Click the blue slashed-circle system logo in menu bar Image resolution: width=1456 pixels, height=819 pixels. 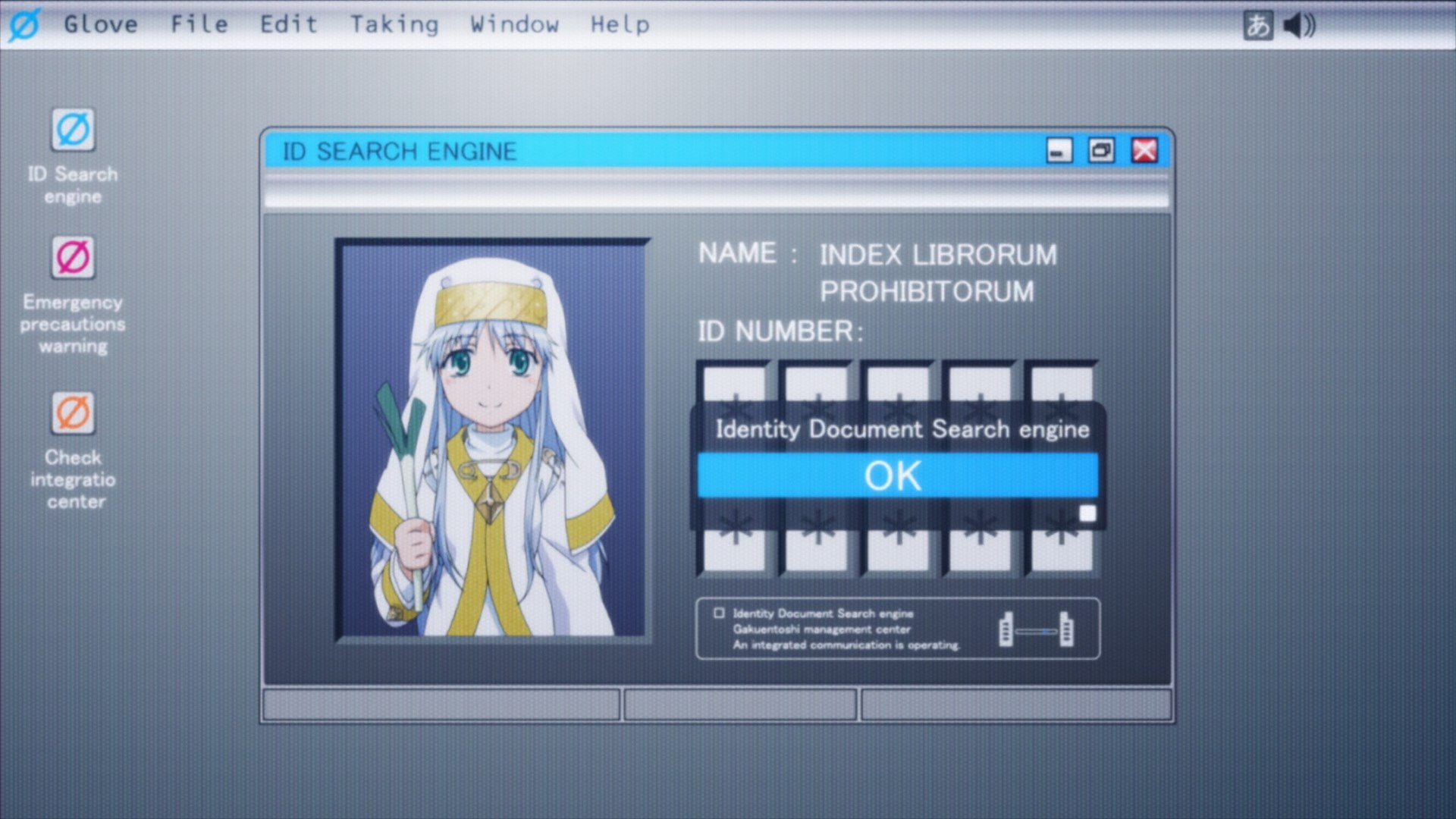coord(24,24)
